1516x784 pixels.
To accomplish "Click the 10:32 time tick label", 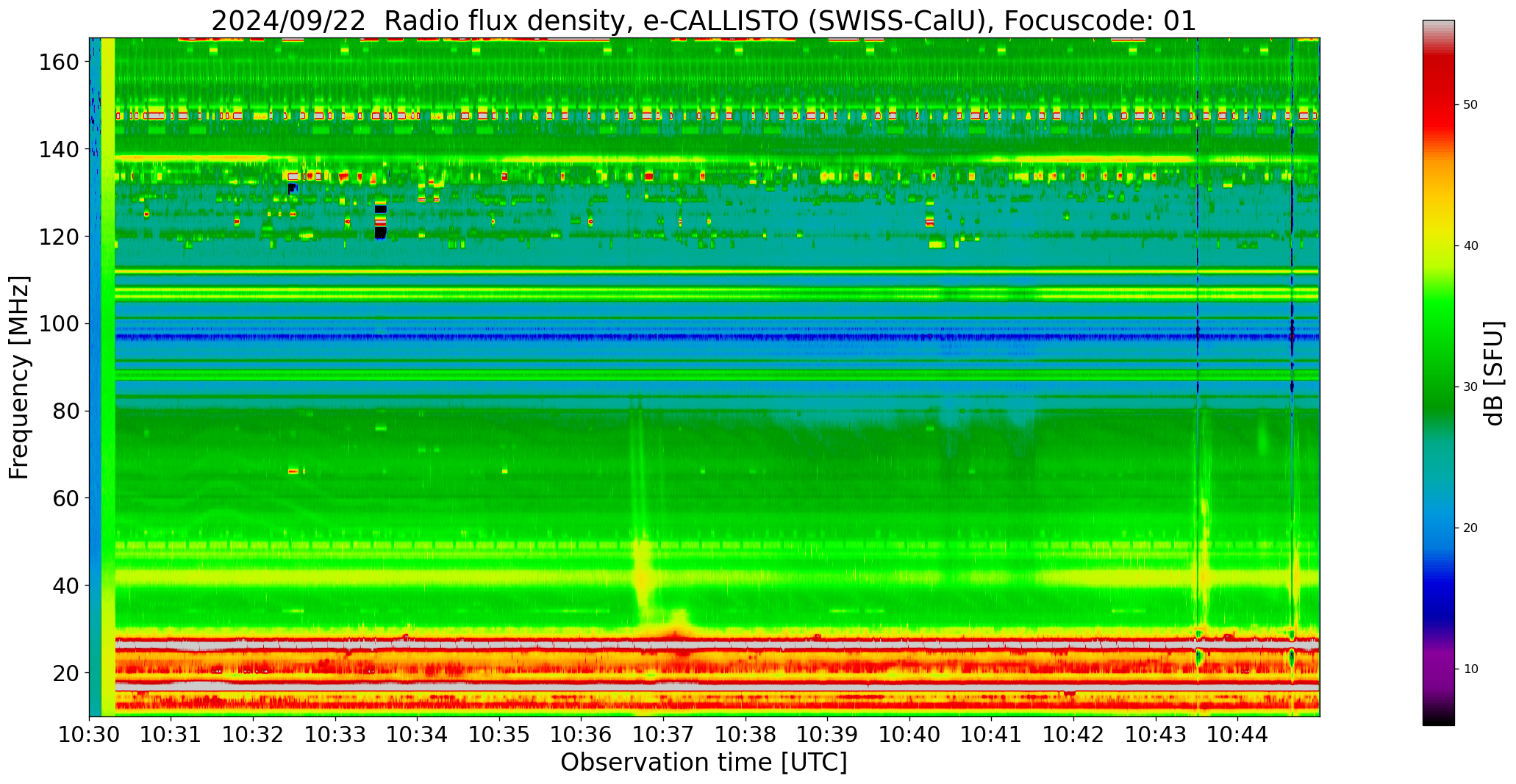I will tap(254, 735).
